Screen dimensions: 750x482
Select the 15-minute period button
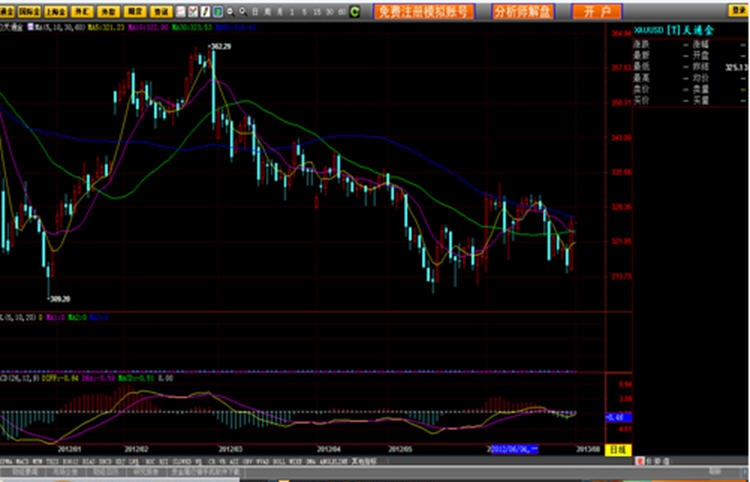(317, 11)
